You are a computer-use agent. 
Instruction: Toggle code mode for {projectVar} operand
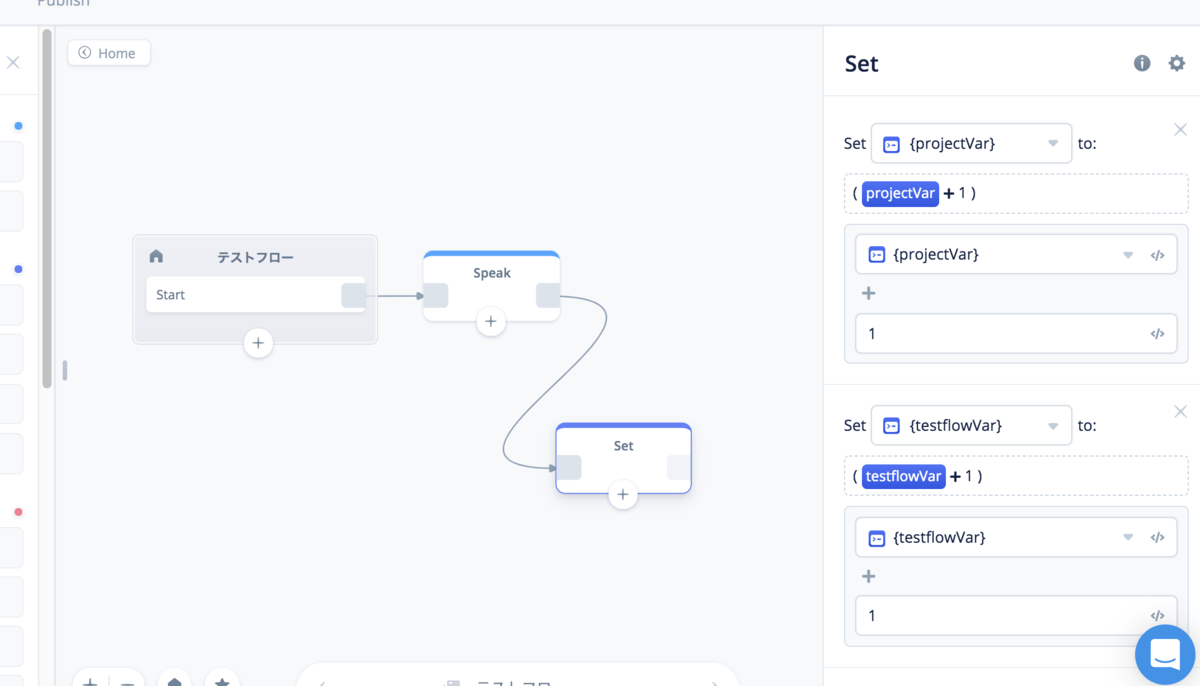[1158, 255]
